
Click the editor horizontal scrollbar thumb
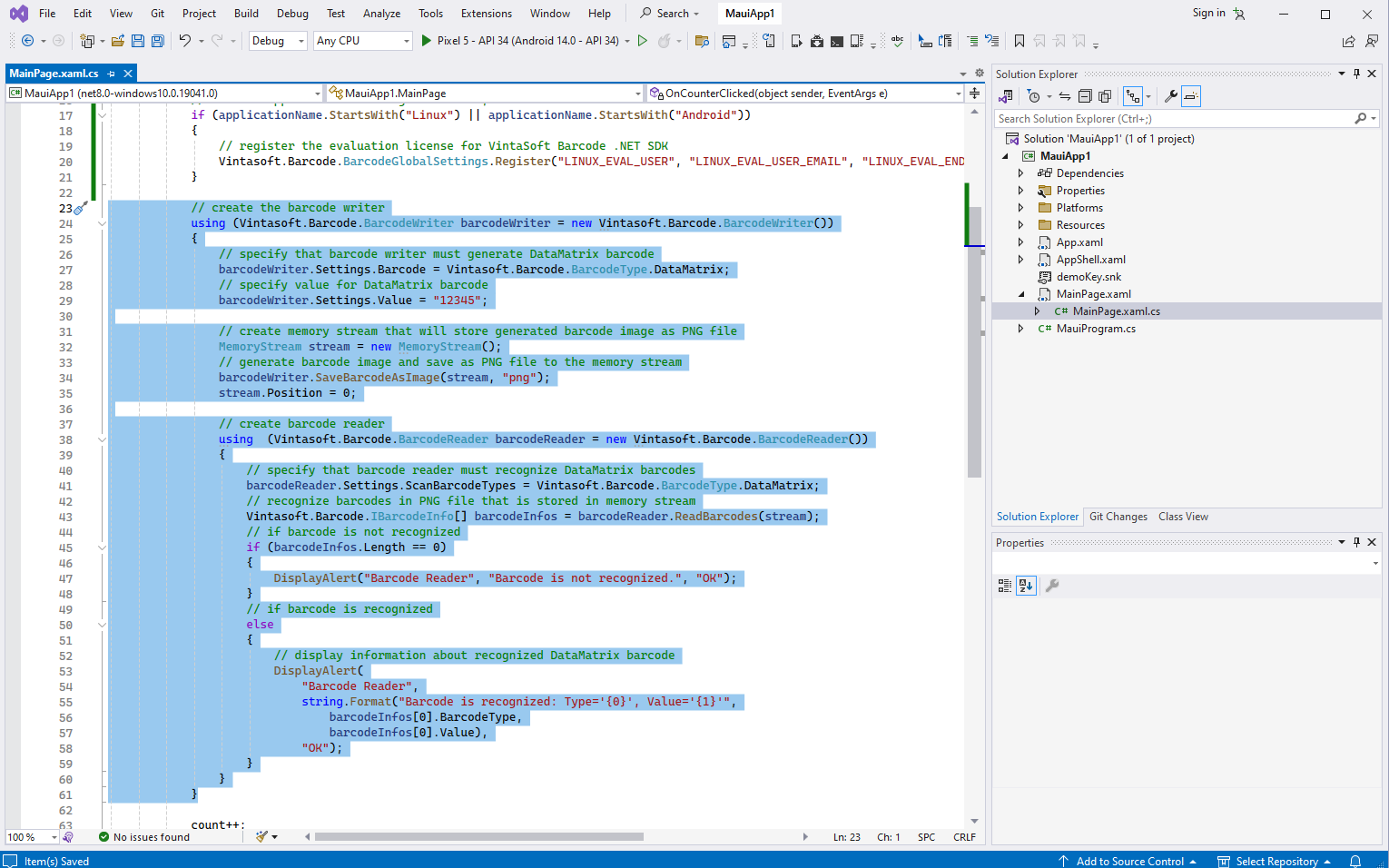(x=478, y=837)
